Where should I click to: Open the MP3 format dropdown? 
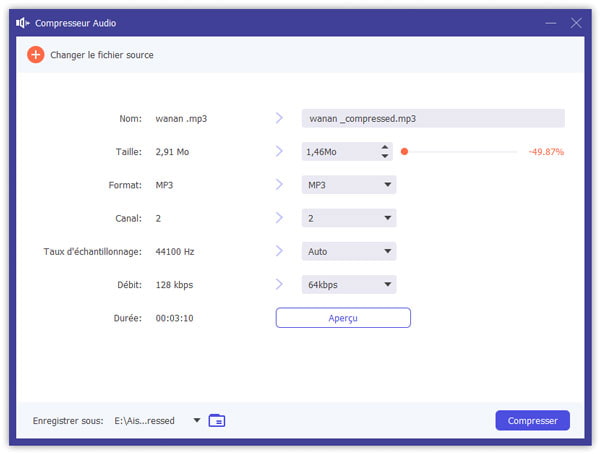click(x=349, y=185)
